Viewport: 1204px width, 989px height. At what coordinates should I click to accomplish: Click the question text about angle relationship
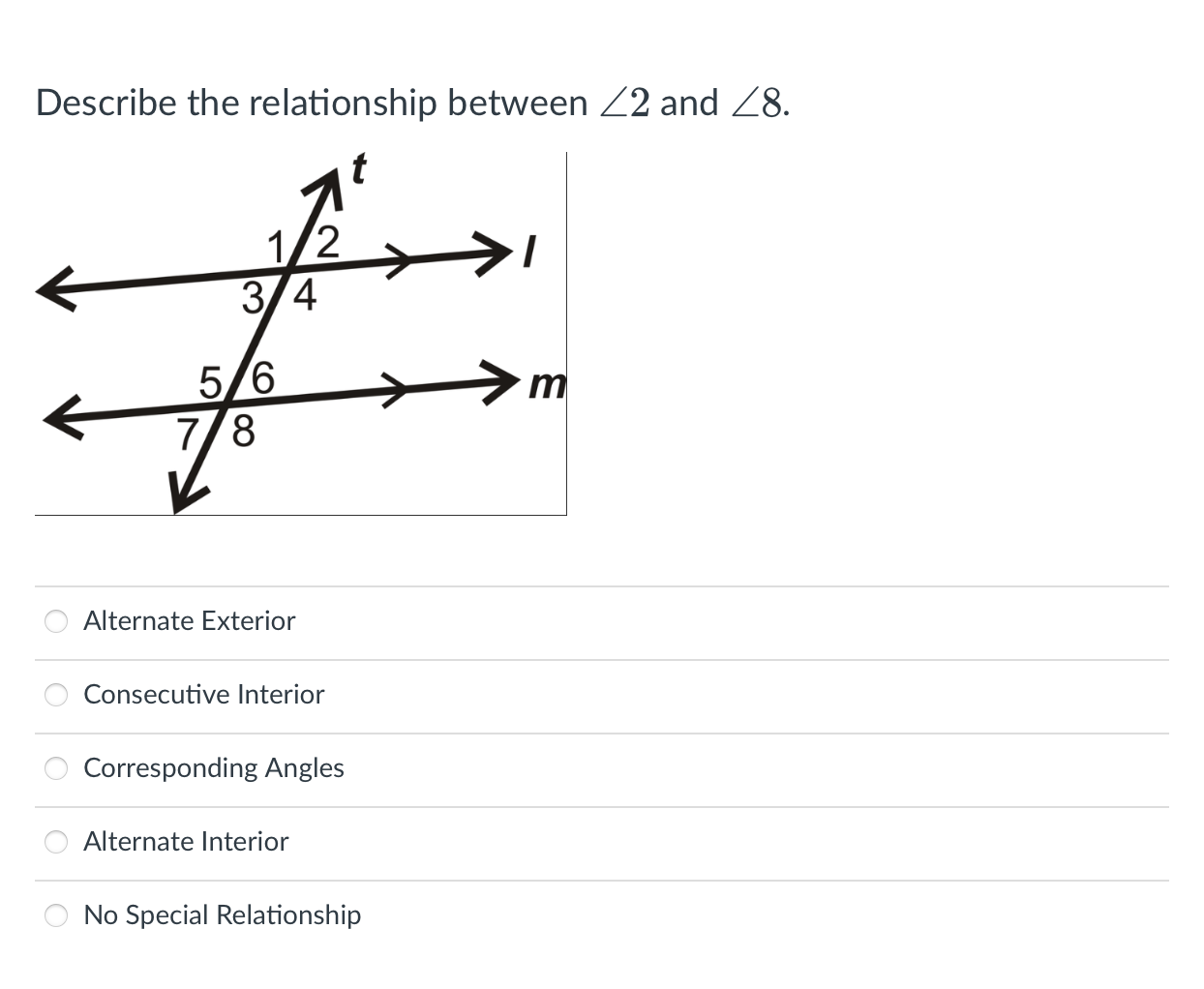click(x=411, y=102)
